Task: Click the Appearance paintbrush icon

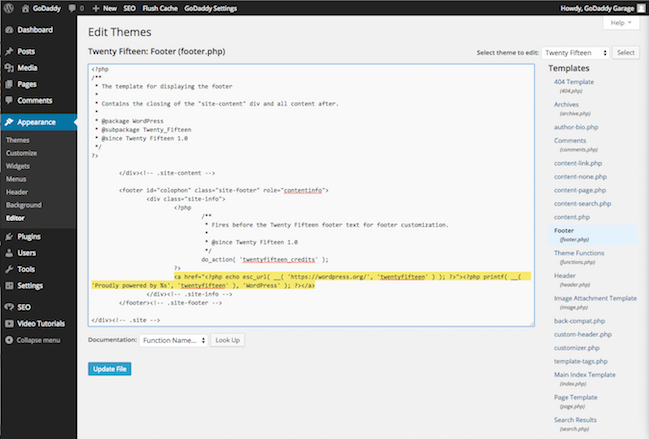Action: coord(9,122)
